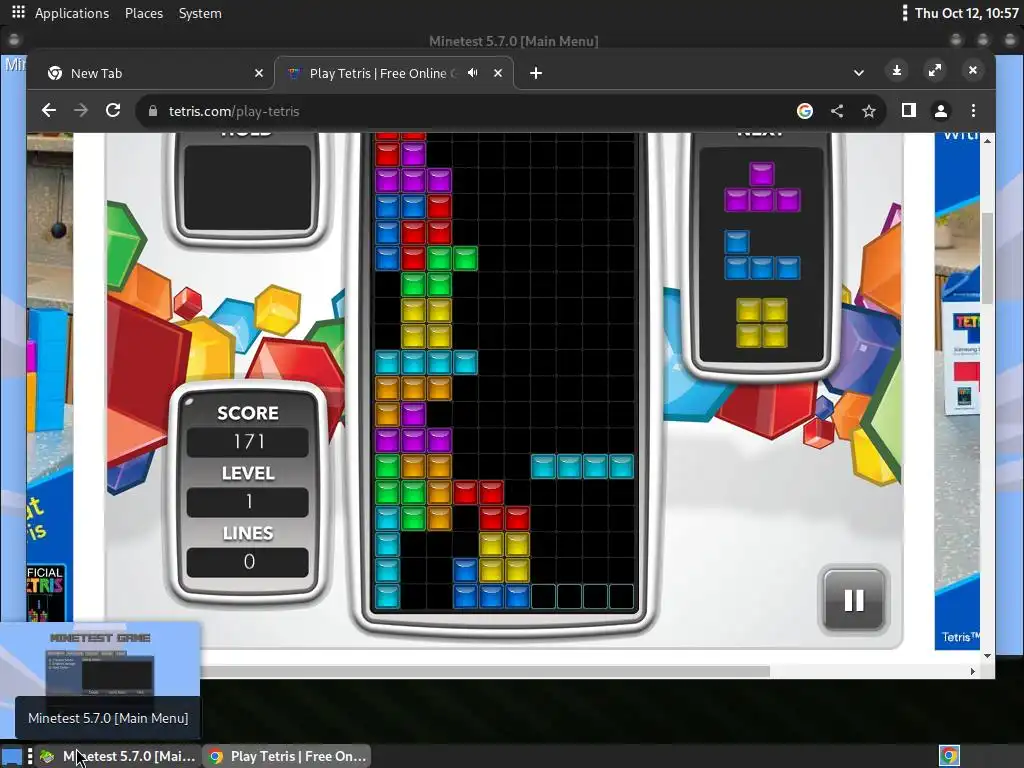
Task: Click the LINES label
Action: [x=248, y=534]
